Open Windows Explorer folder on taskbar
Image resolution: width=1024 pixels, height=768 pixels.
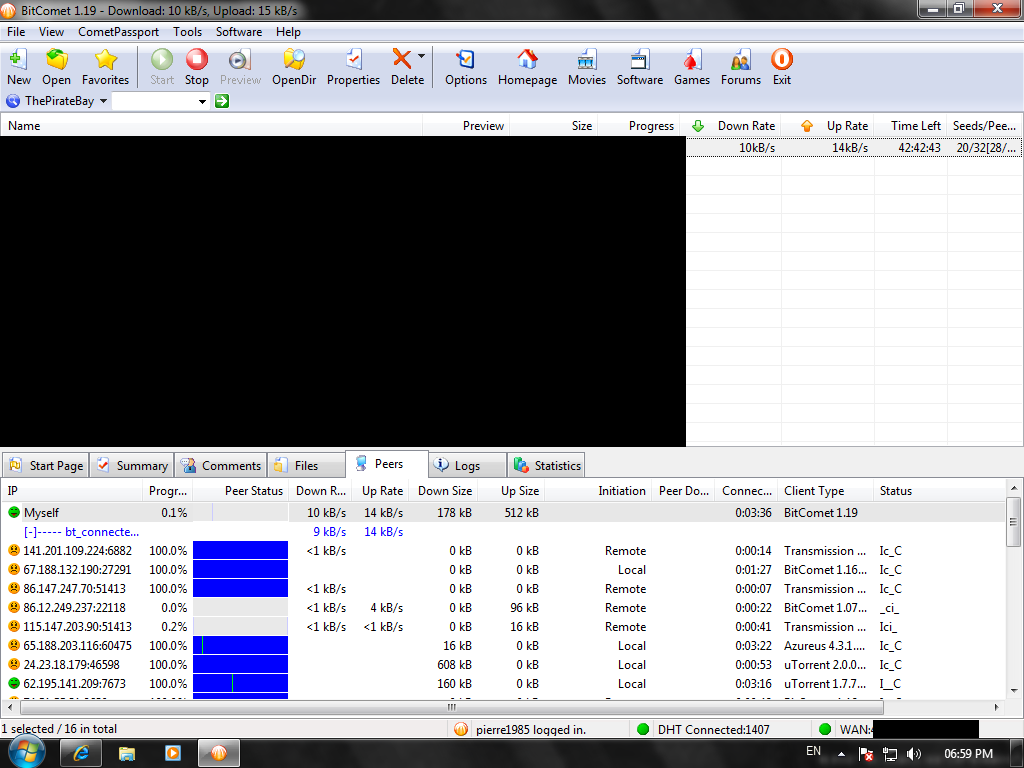127,754
